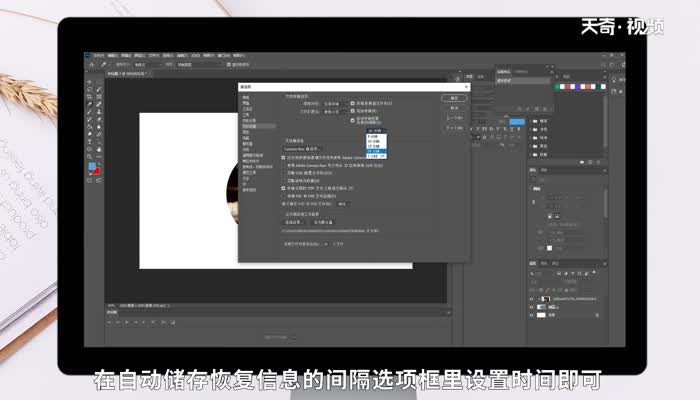
Task: Click the Home icon in the options bar
Action: pos(91,64)
